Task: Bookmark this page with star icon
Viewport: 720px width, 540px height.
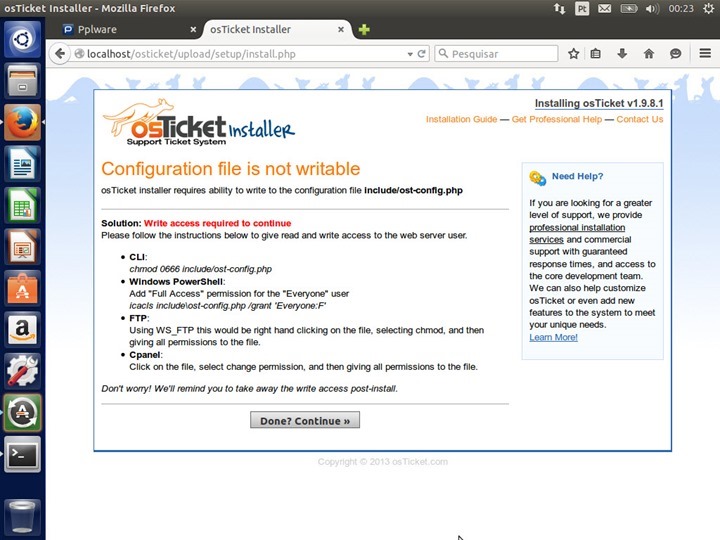Action: pyautogui.click(x=574, y=54)
